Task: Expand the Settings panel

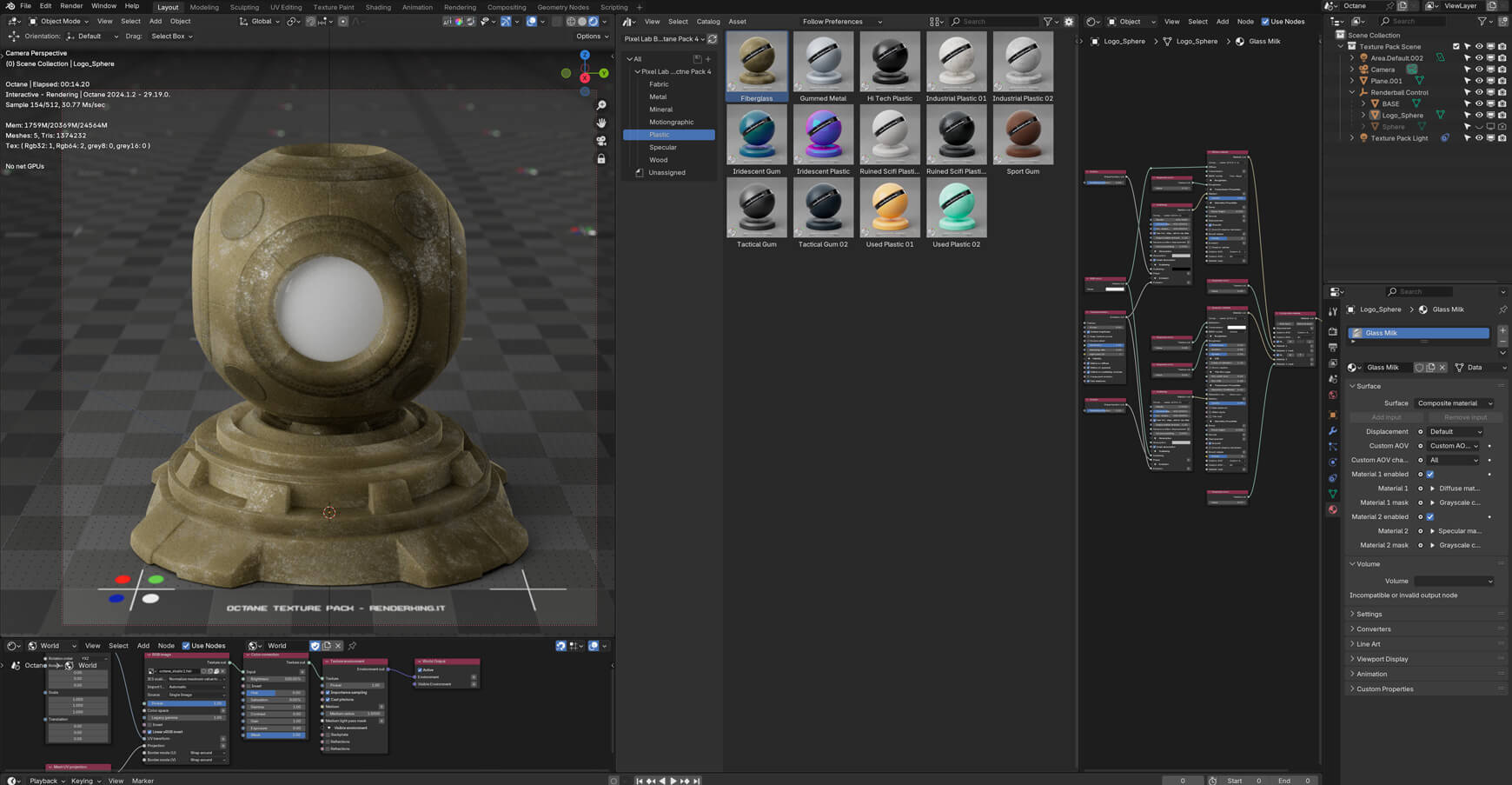Action: (1369, 615)
